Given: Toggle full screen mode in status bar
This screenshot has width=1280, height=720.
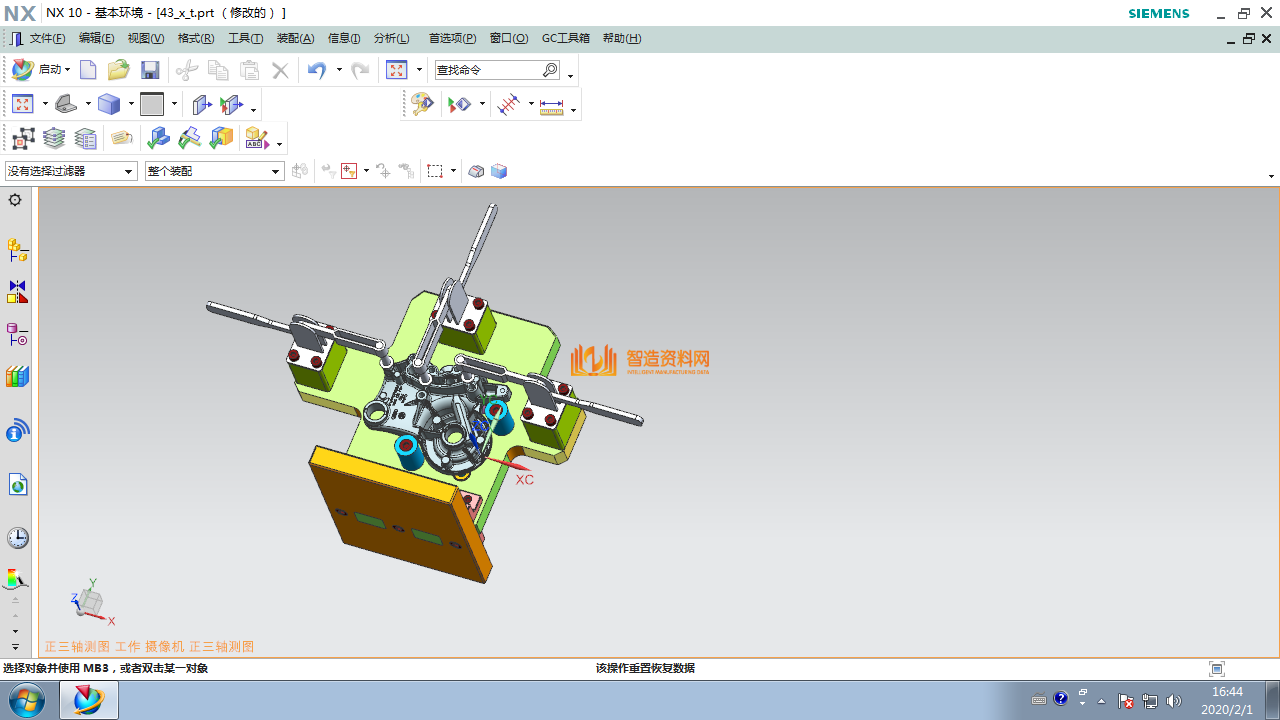Looking at the screenshot, I should click(x=1216, y=669).
